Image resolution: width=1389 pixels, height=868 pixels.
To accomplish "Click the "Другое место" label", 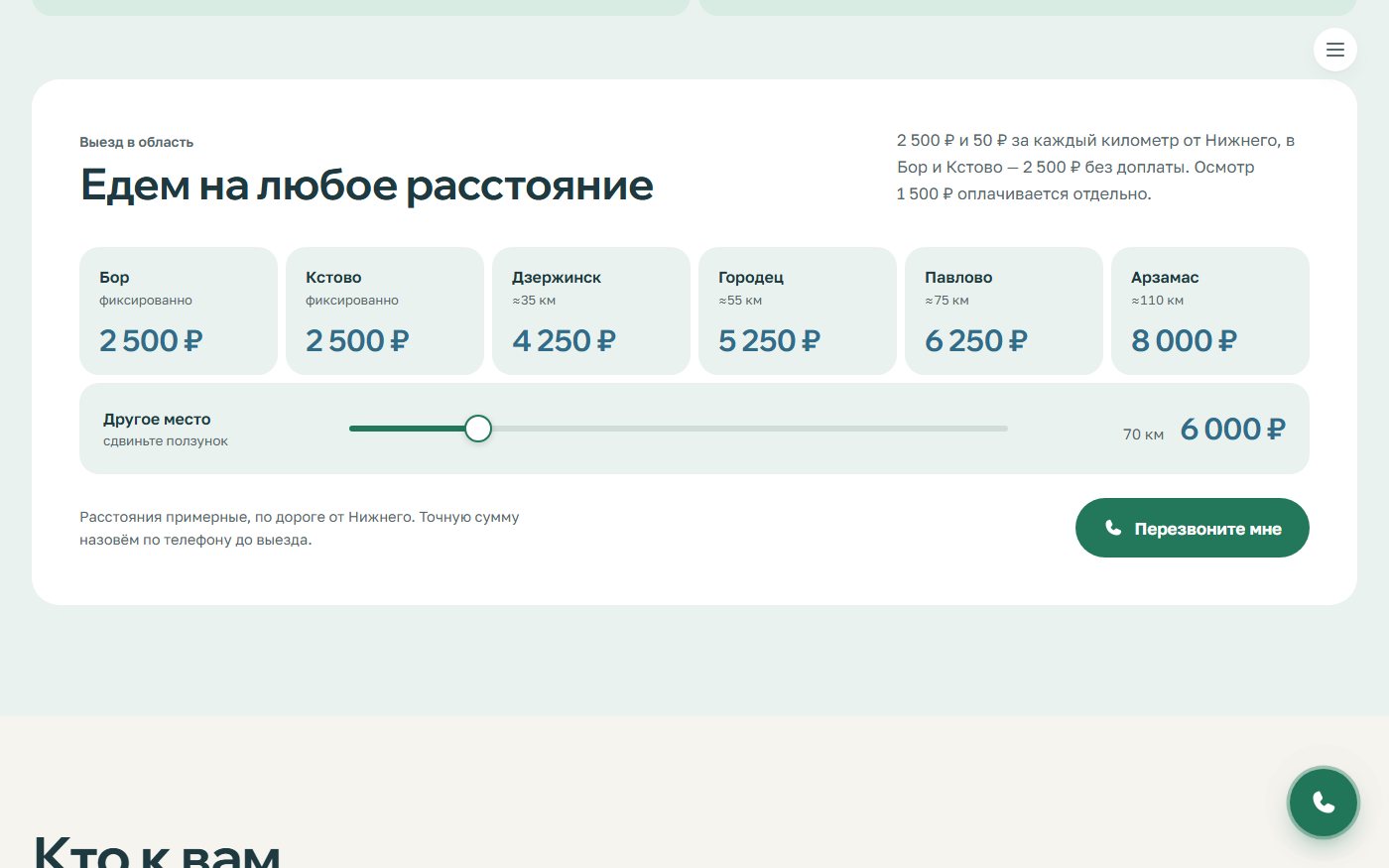I will (x=157, y=419).
